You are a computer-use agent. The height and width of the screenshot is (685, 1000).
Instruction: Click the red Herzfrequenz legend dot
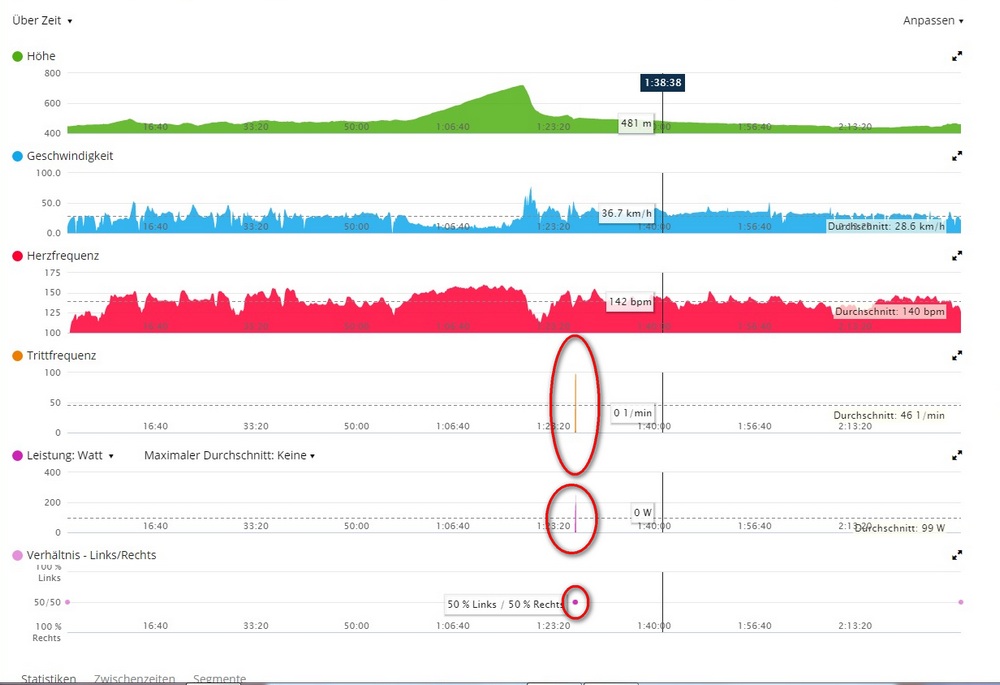(x=17, y=256)
